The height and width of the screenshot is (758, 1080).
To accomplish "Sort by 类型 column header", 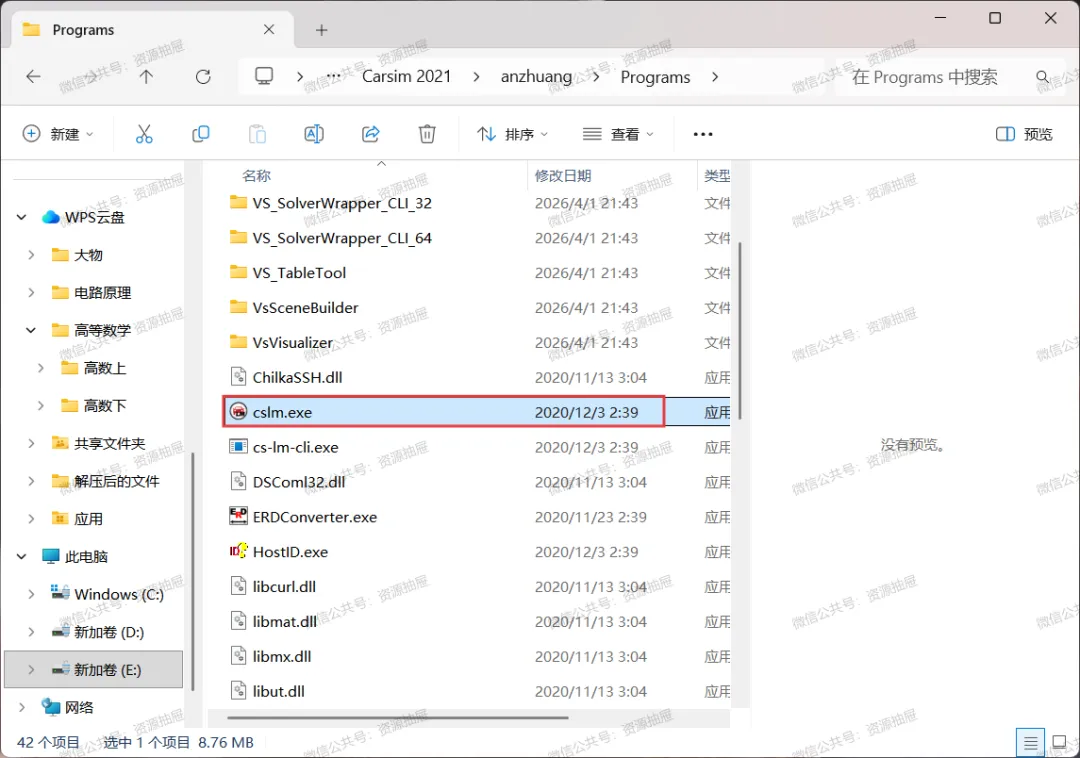I will pyautogui.click(x=717, y=176).
